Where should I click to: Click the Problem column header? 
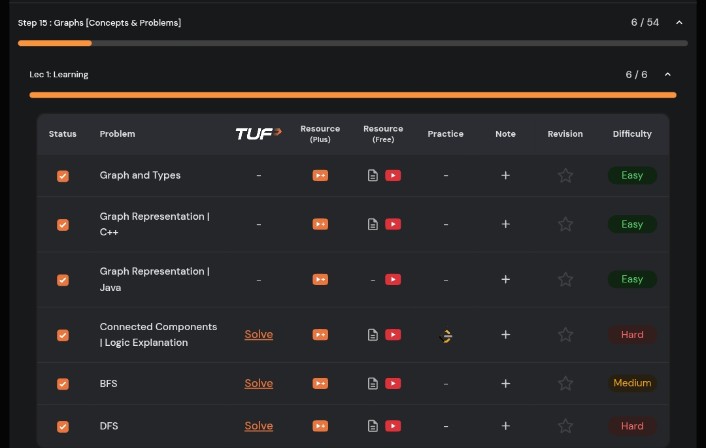(117, 134)
